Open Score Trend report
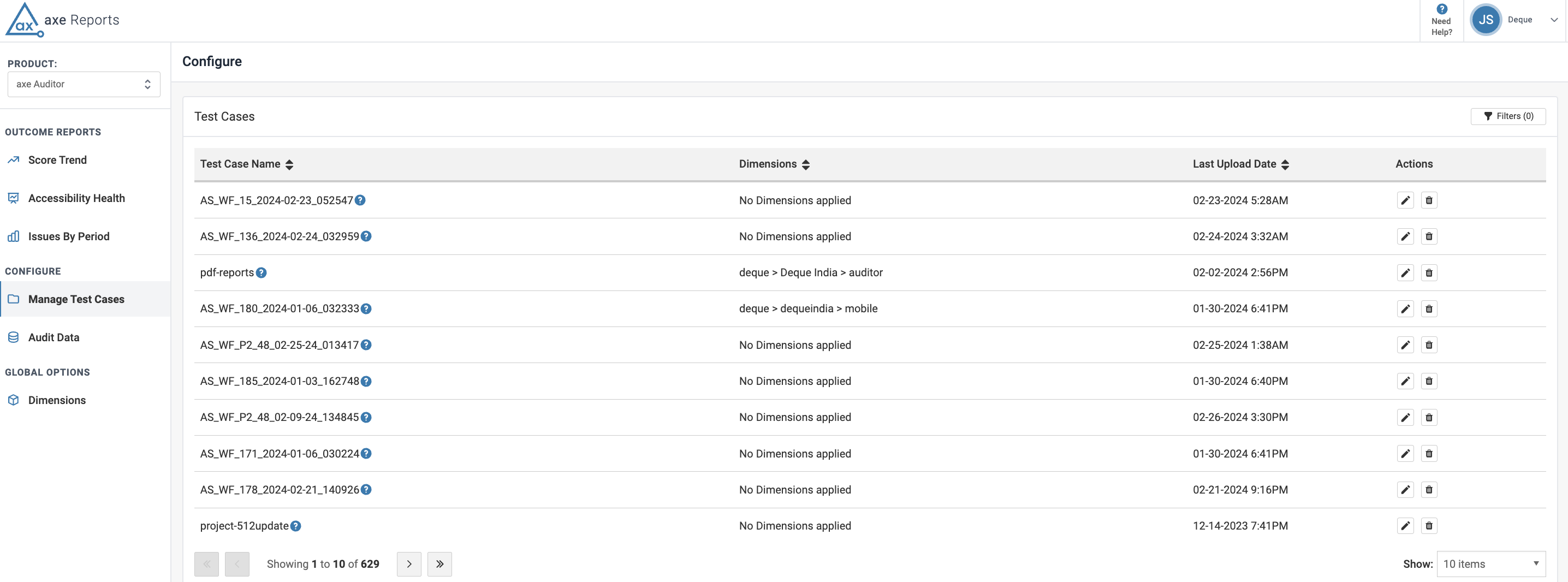 point(57,160)
